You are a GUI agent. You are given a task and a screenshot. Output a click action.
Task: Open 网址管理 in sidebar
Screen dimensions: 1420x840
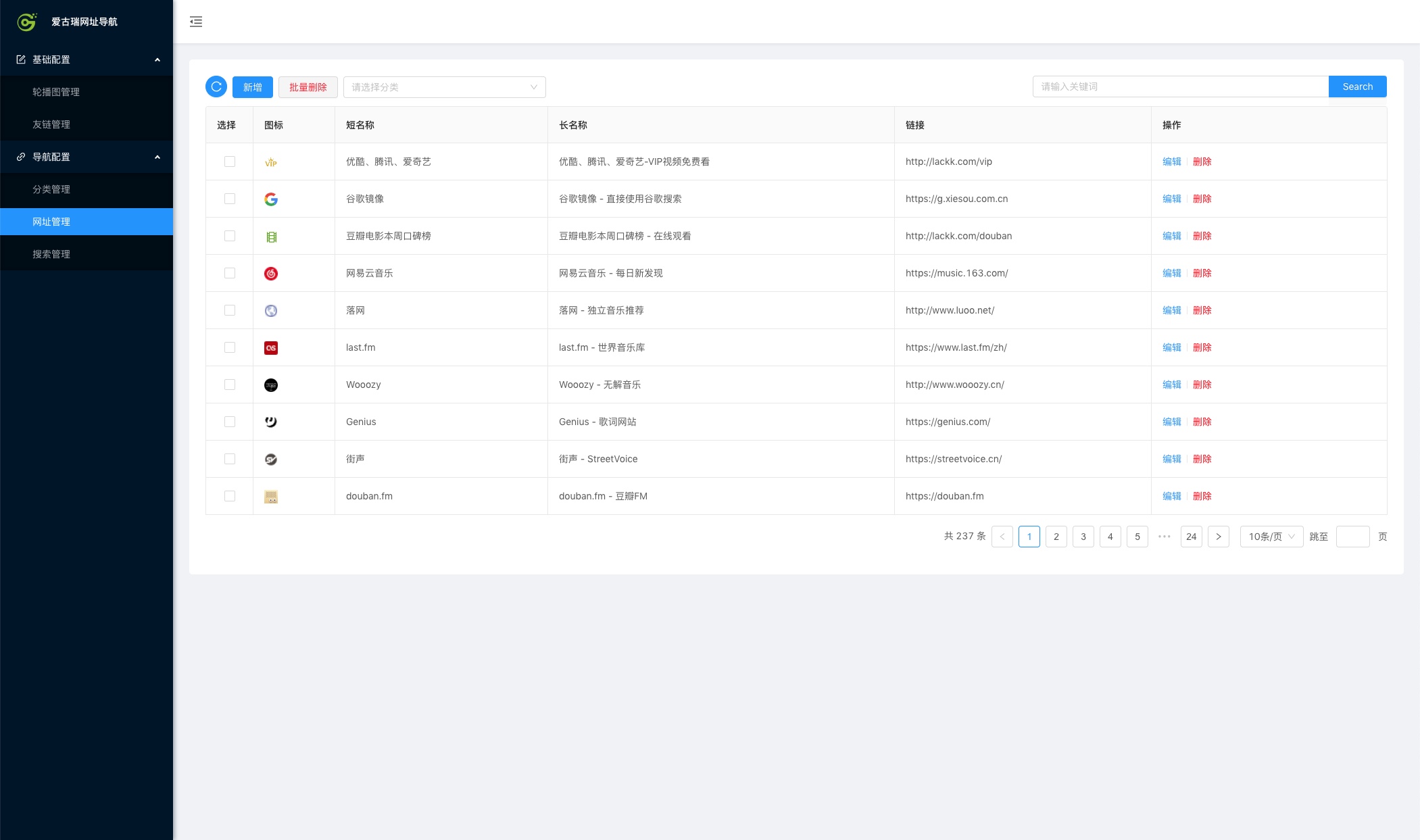pos(87,222)
